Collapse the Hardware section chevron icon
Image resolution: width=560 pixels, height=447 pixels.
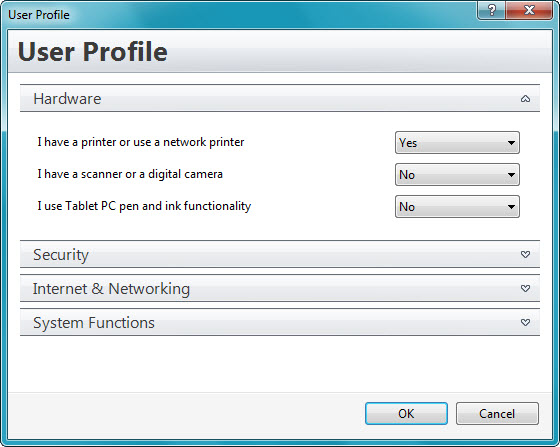pos(525,99)
